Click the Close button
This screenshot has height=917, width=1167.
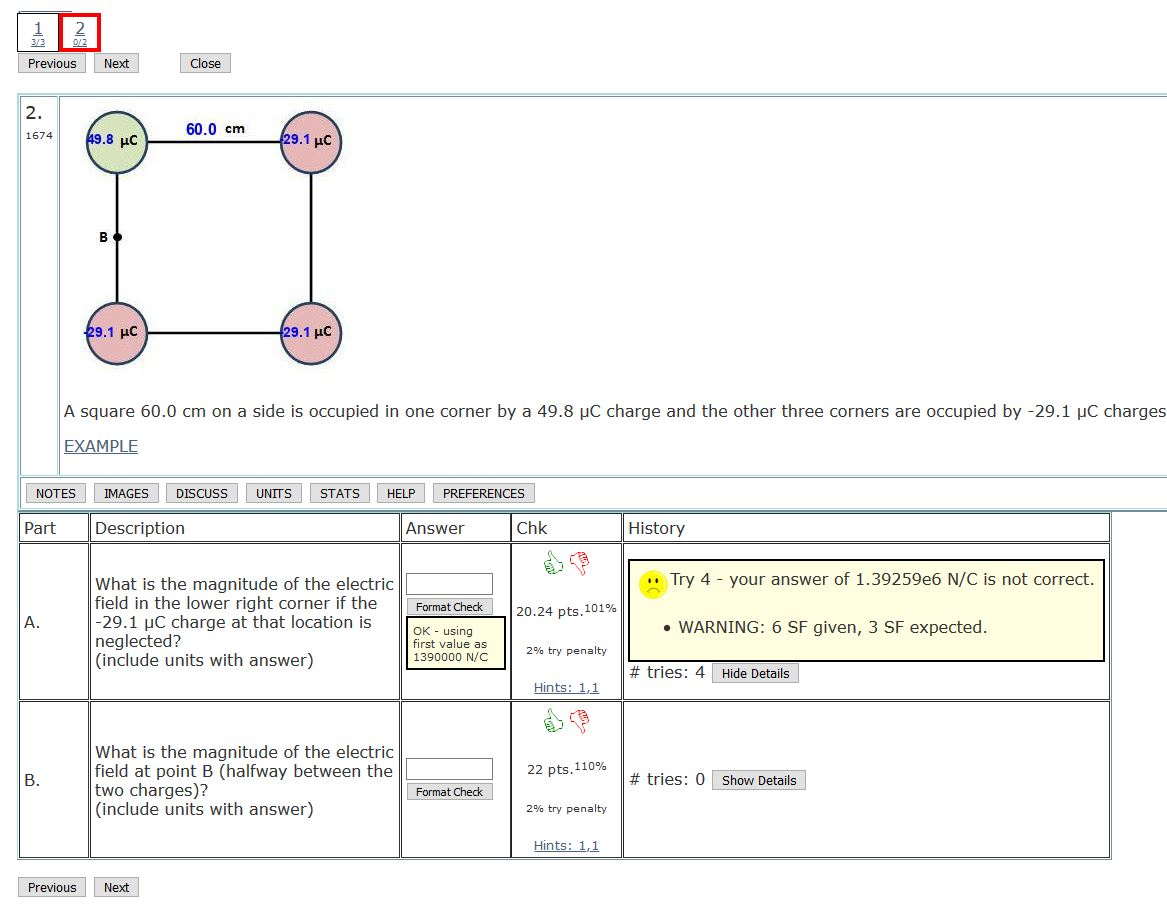coord(205,63)
